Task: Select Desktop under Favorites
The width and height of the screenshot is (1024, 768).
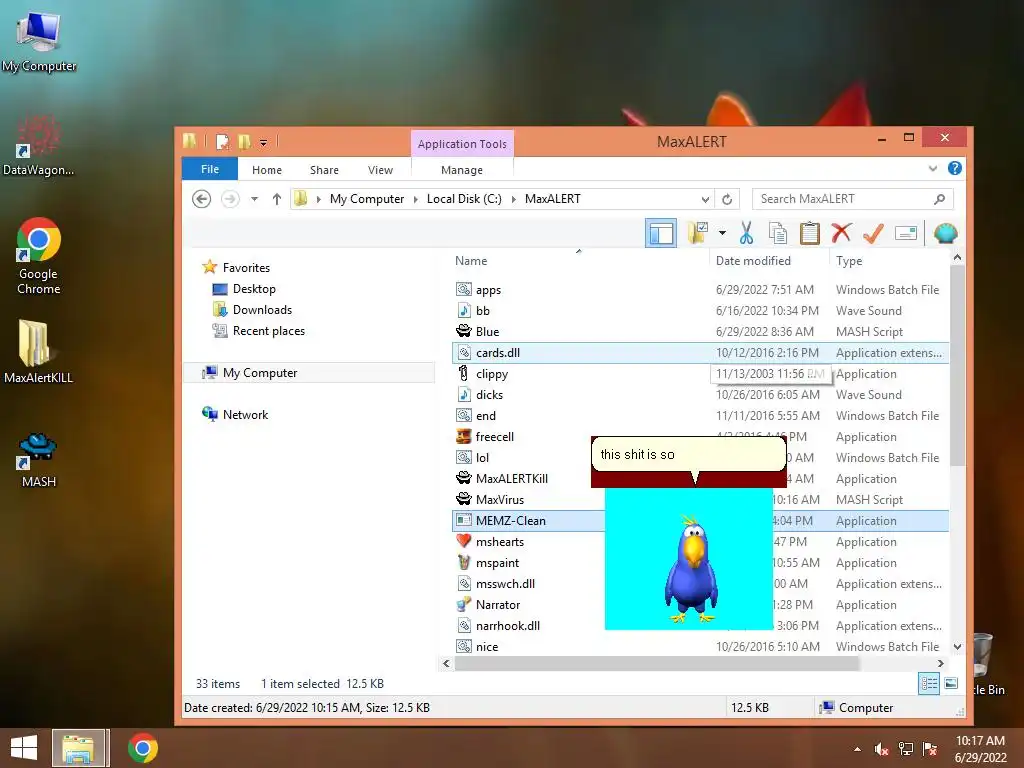Action: pos(254,289)
